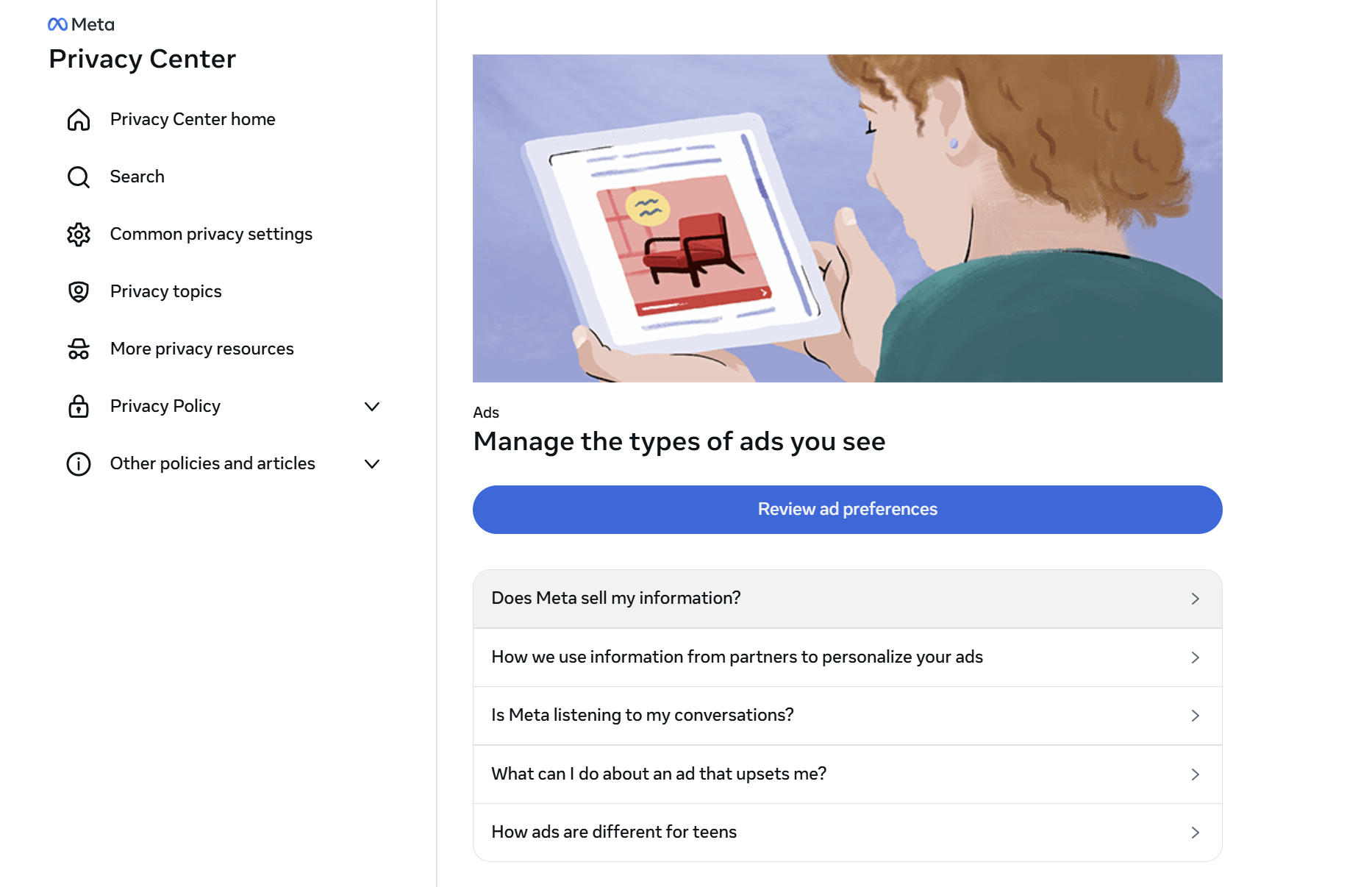Expand the Privacy Policy chevron

point(372,407)
